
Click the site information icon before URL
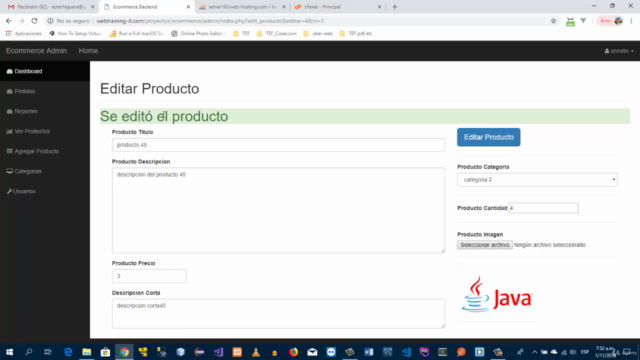(x=50, y=21)
